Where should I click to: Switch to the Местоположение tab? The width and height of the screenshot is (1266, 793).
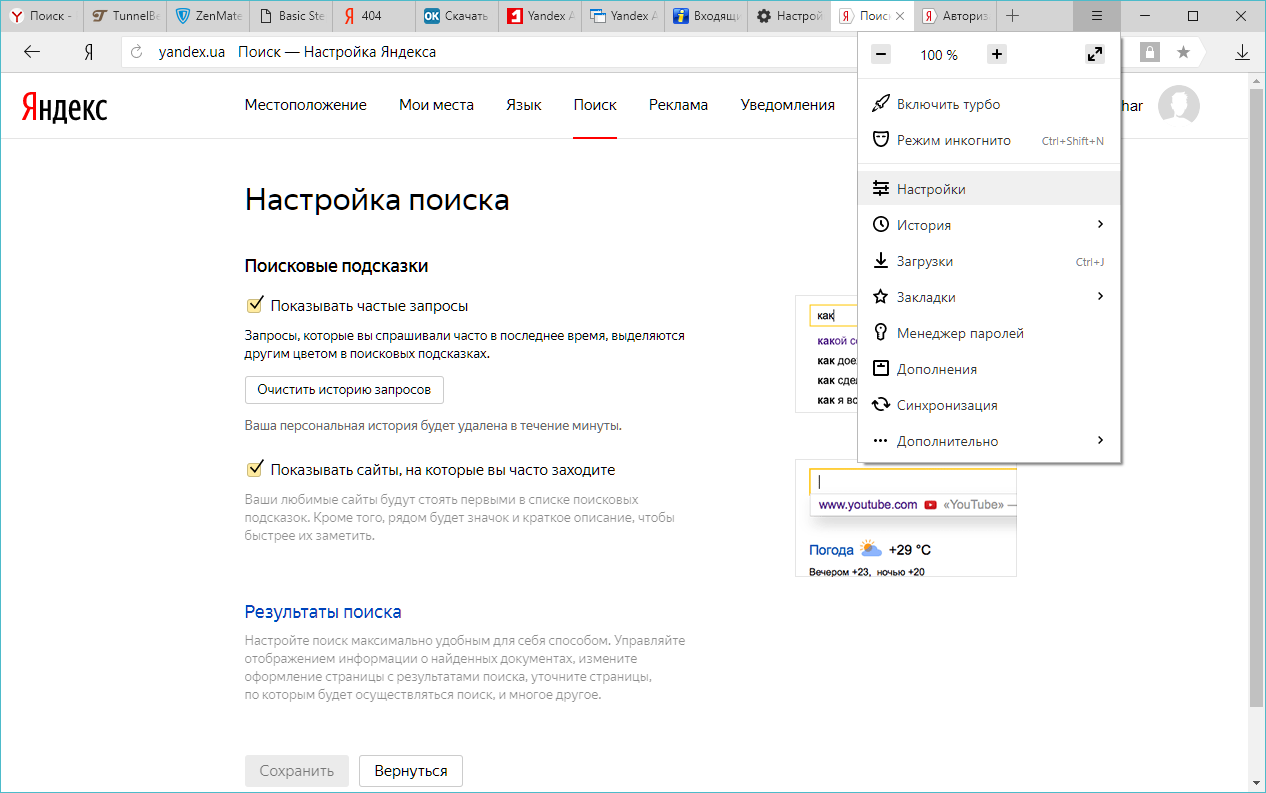[305, 105]
